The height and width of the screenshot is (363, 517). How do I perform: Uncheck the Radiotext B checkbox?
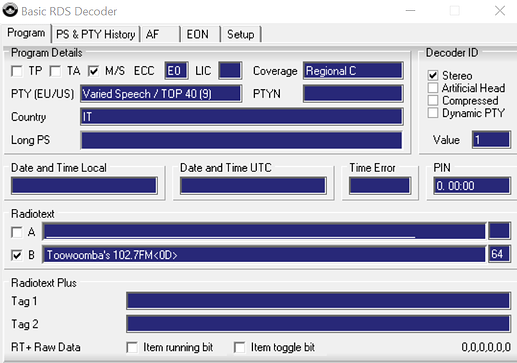[x=17, y=255]
